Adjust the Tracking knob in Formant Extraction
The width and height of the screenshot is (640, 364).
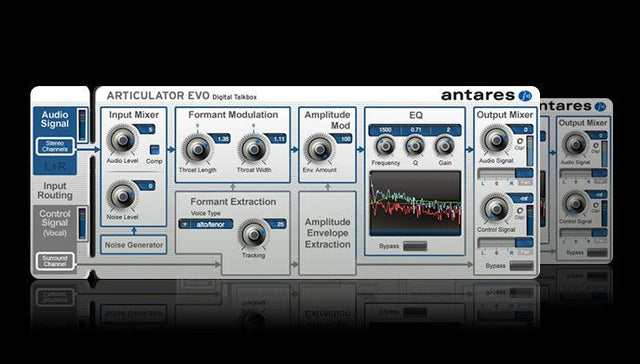254,234
